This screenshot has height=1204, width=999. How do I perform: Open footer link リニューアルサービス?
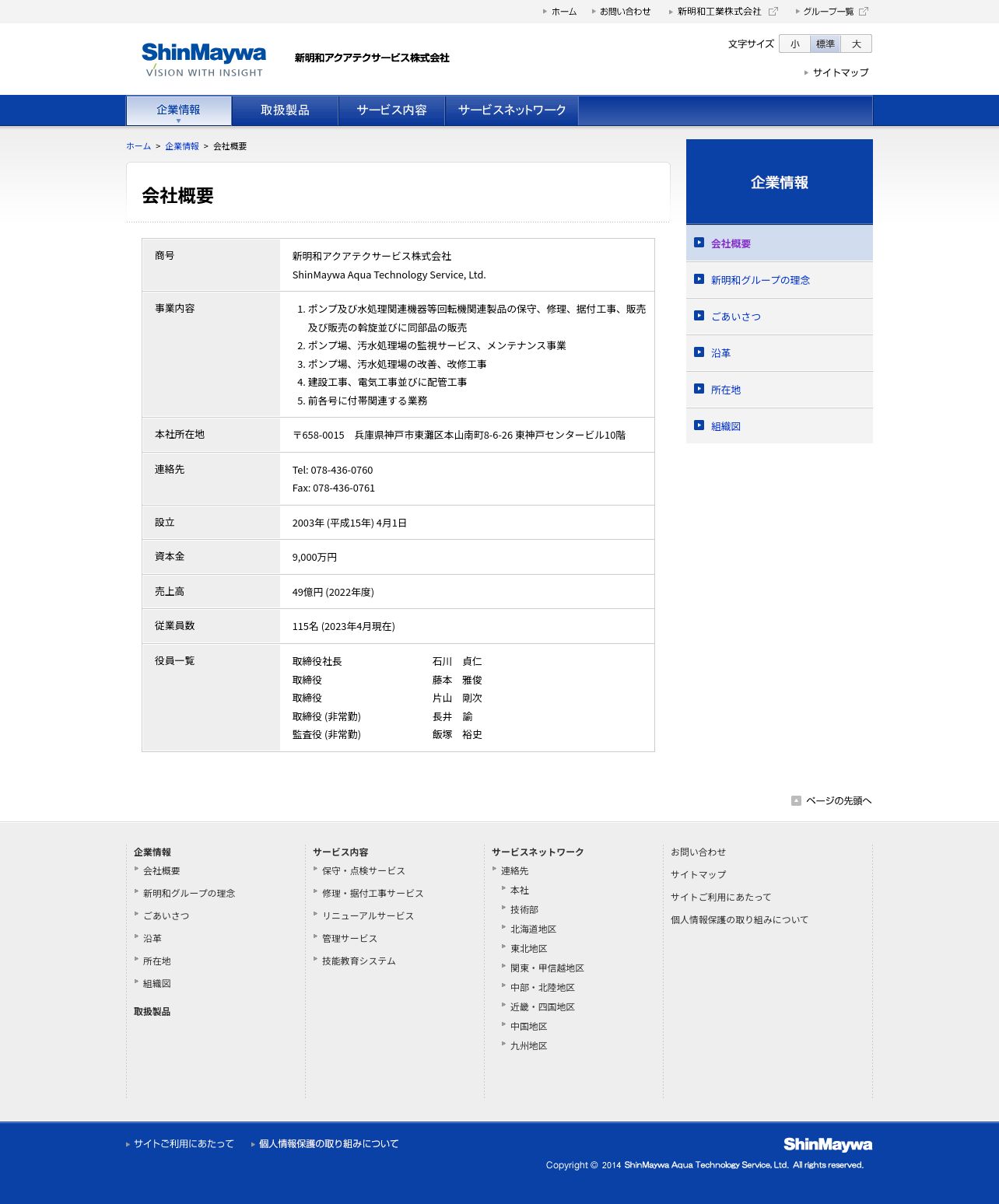click(368, 916)
